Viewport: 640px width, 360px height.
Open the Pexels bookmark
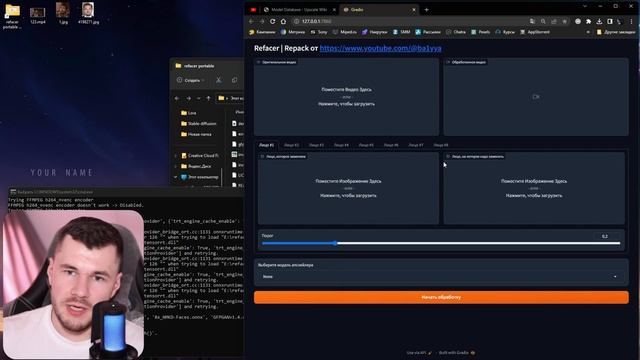(480, 32)
